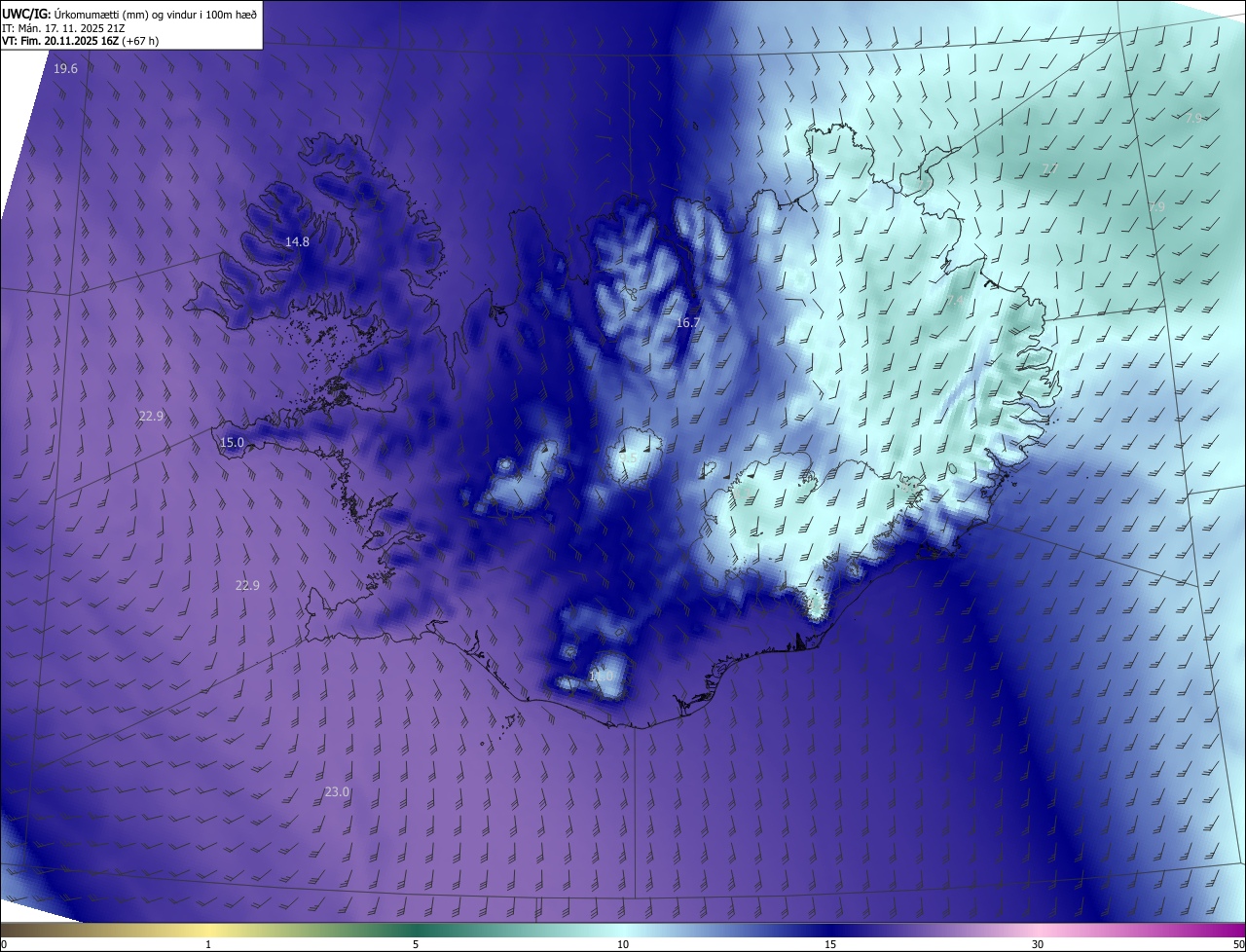
Task: Click the 14.8 value over the Westfjords
Action: pos(297,241)
